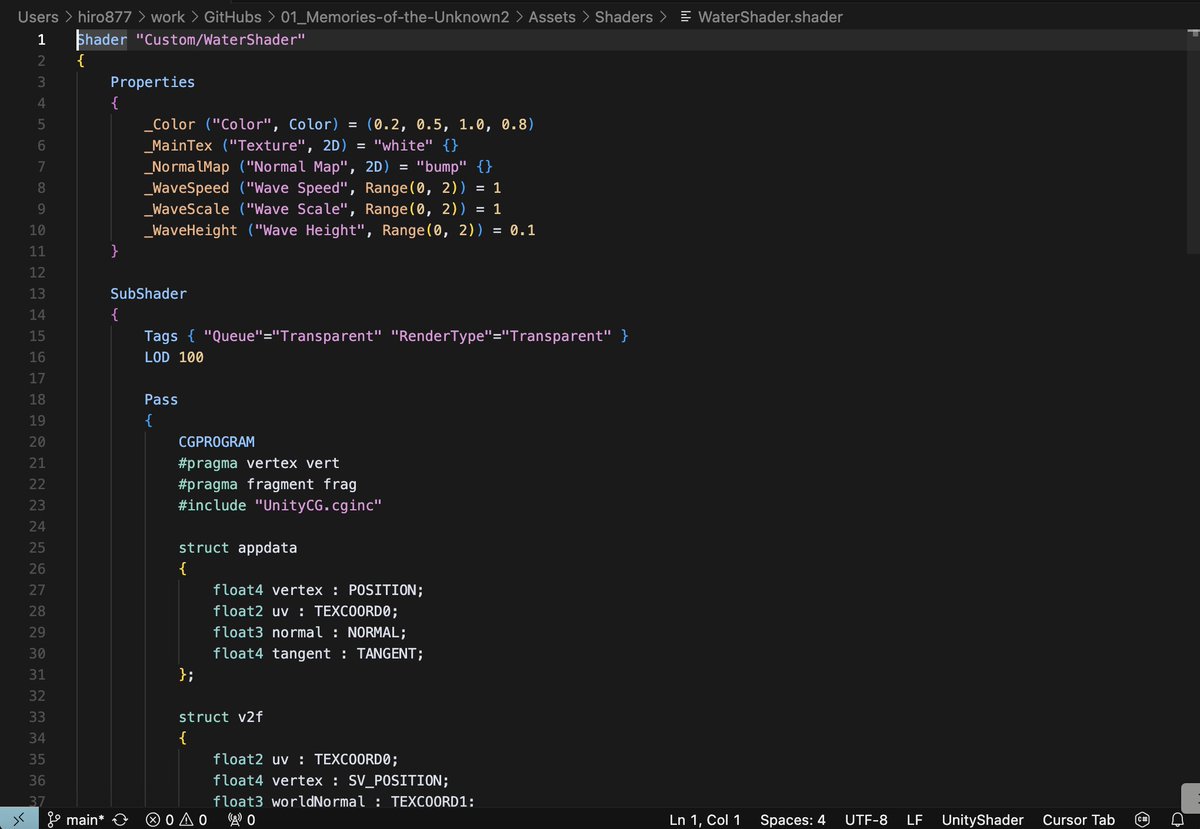This screenshot has height=829, width=1200.
Task: Open the Users breadcrumb
Action: tap(38, 17)
